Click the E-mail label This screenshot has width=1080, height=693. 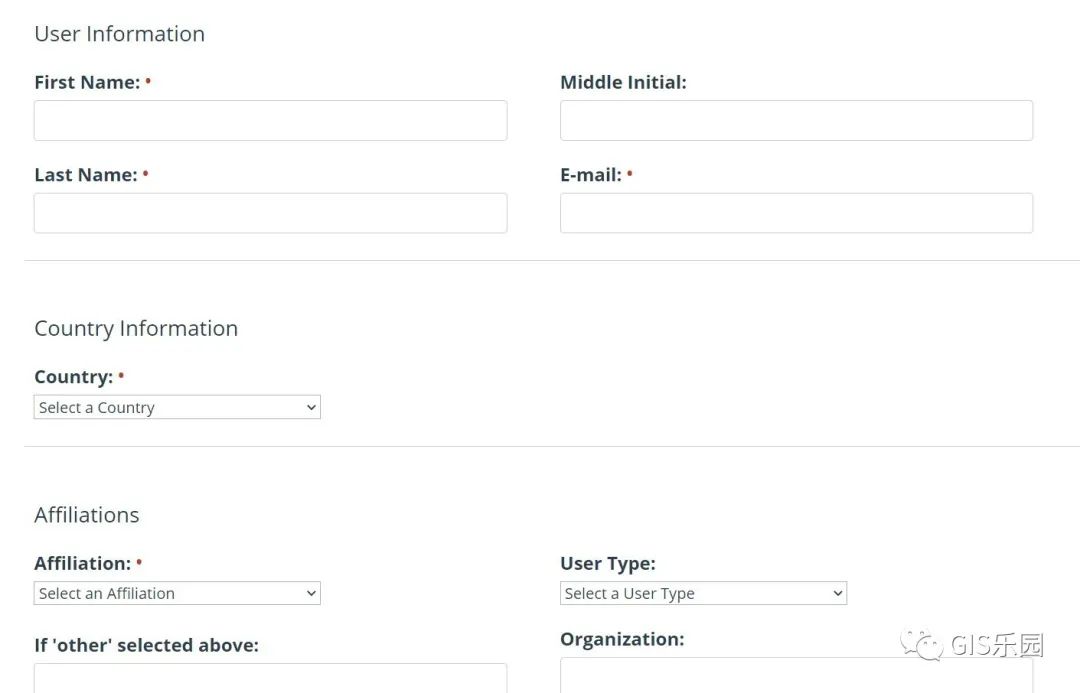tap(591, 175)
